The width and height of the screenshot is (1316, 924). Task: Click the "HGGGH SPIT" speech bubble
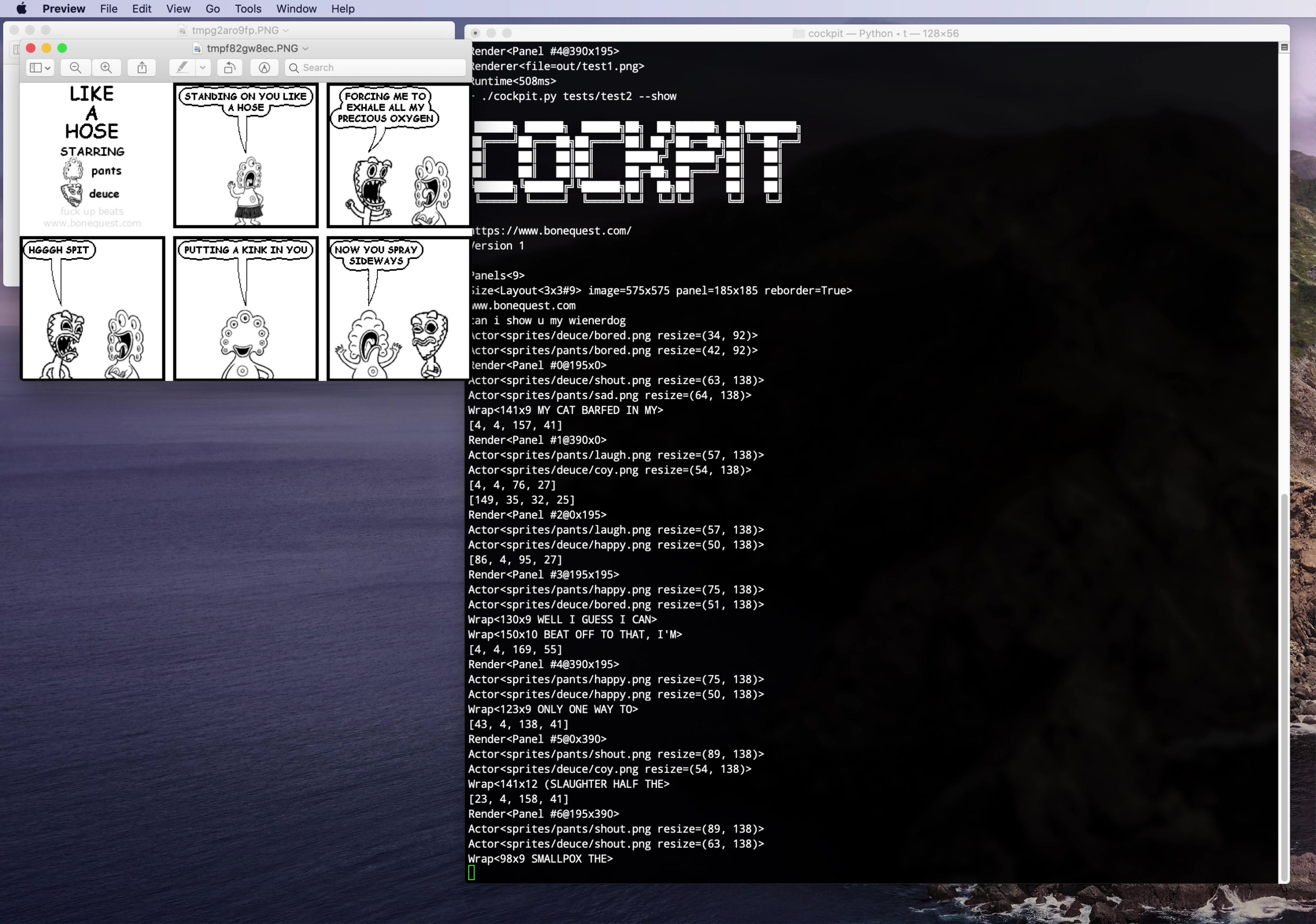(59, 250)
